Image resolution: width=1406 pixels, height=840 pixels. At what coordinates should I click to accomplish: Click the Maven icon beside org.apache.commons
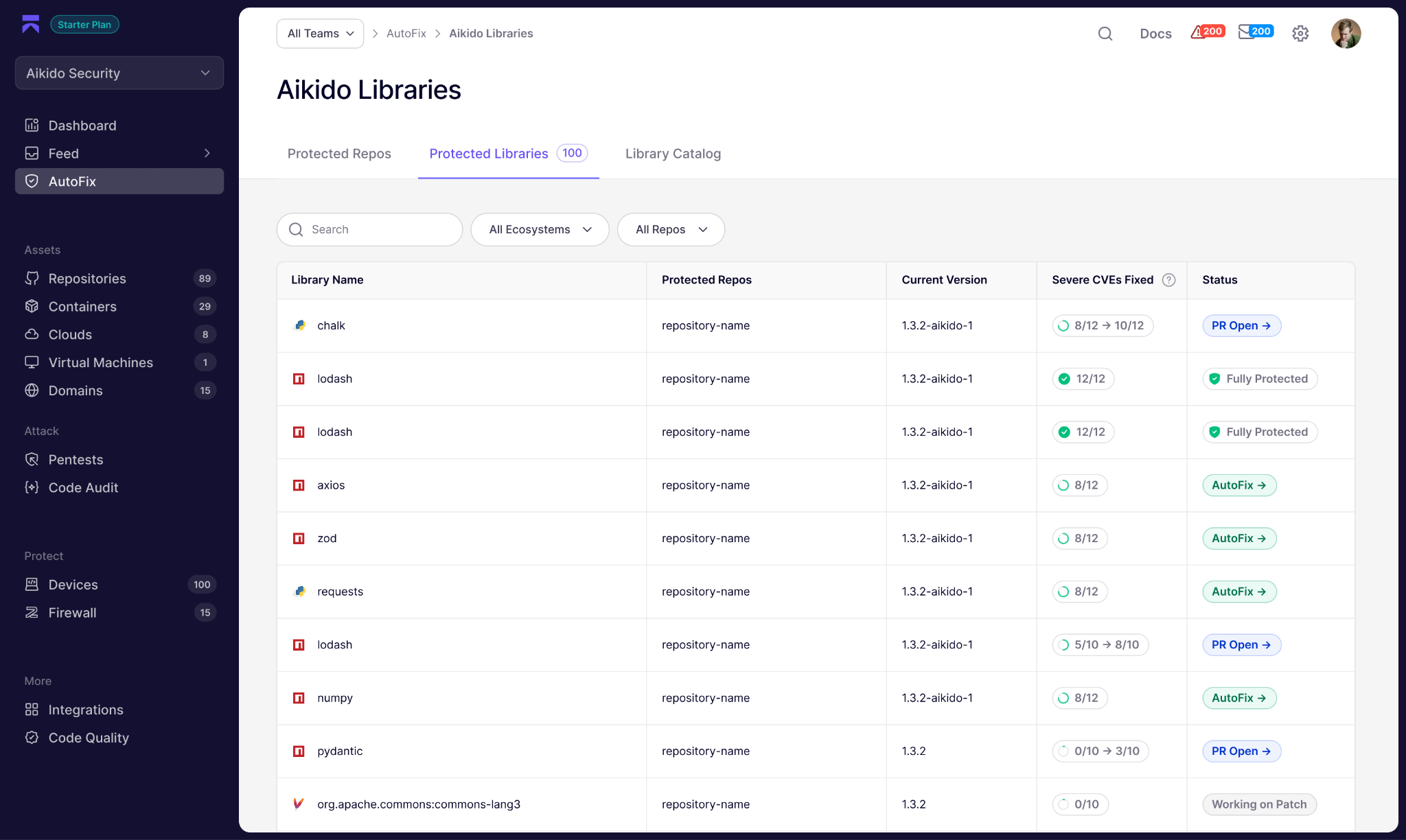point(298,804)
